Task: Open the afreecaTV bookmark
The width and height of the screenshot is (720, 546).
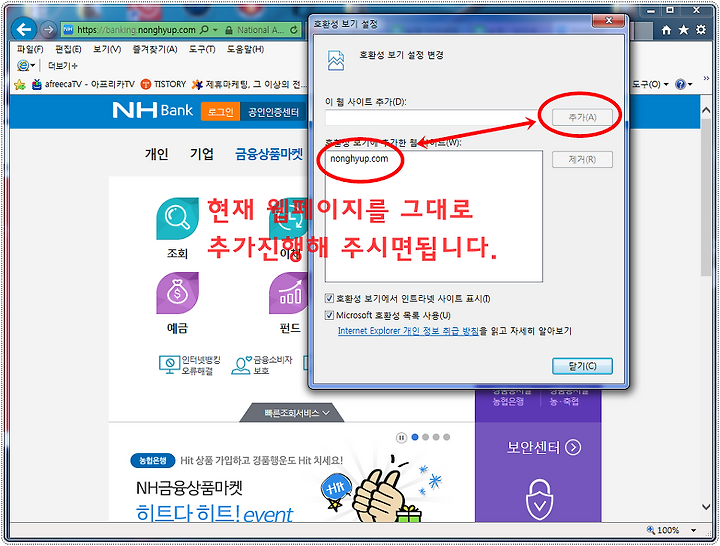Action: [83, 84]
